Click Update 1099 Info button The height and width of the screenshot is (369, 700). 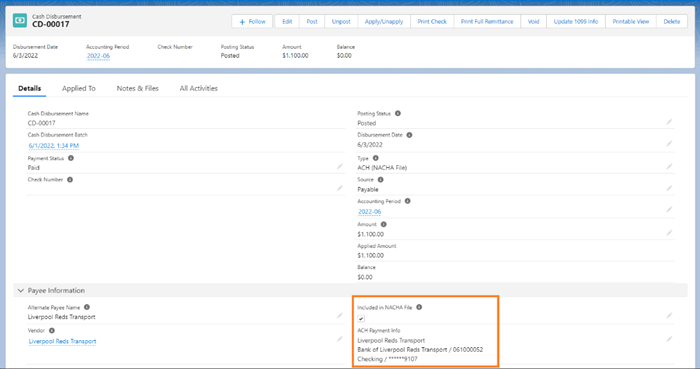tap(576, 21)
